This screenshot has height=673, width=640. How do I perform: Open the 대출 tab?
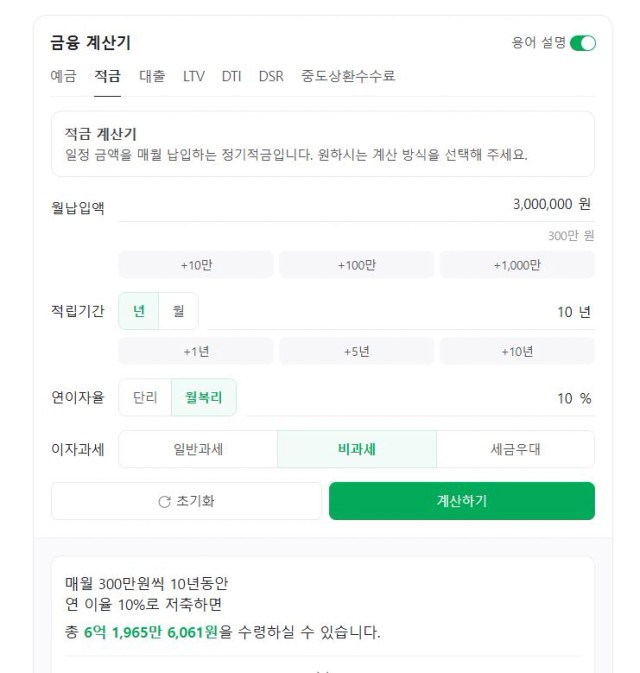[x=152, y=76]
